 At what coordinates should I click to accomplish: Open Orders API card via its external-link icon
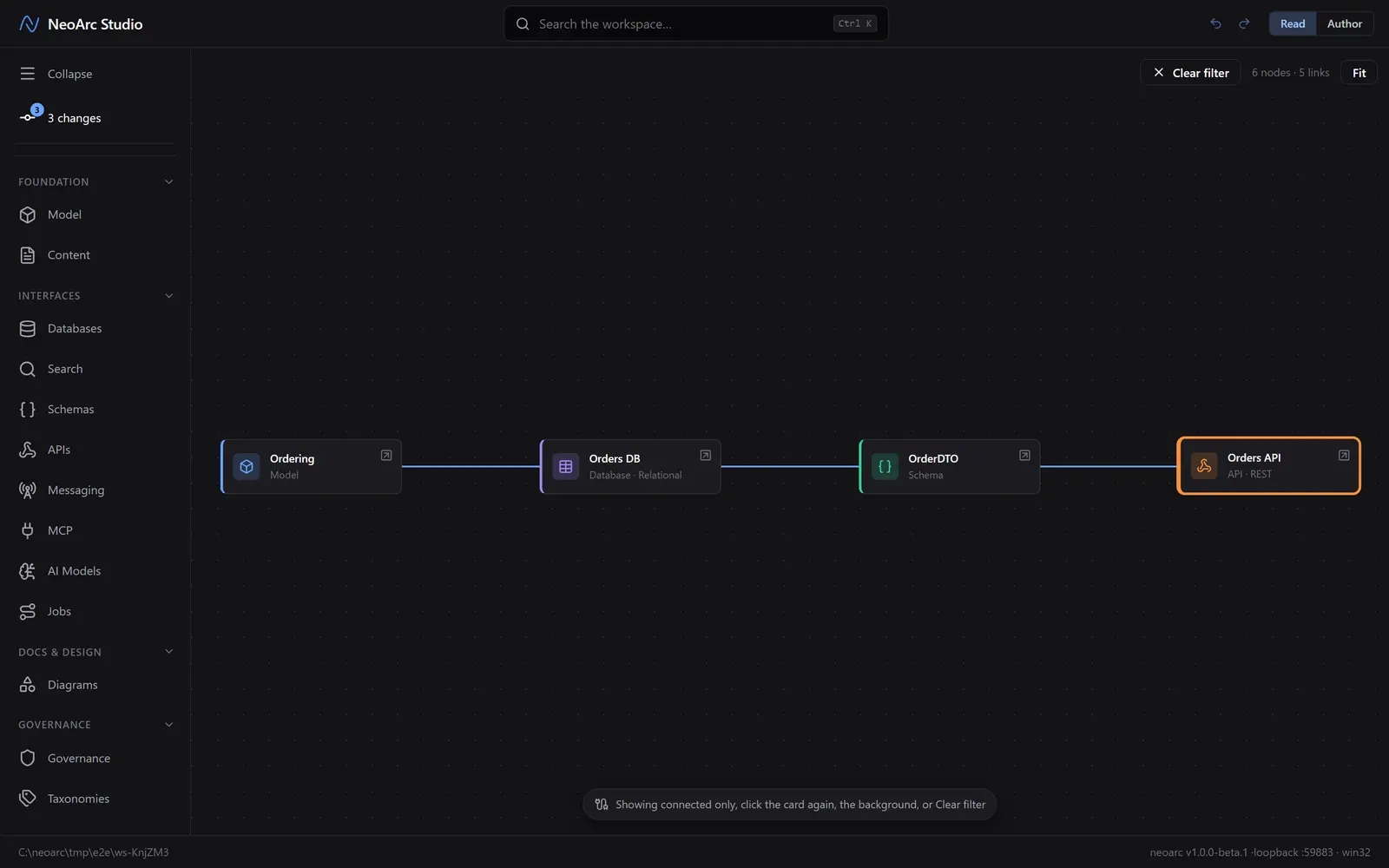point(1344,456)
